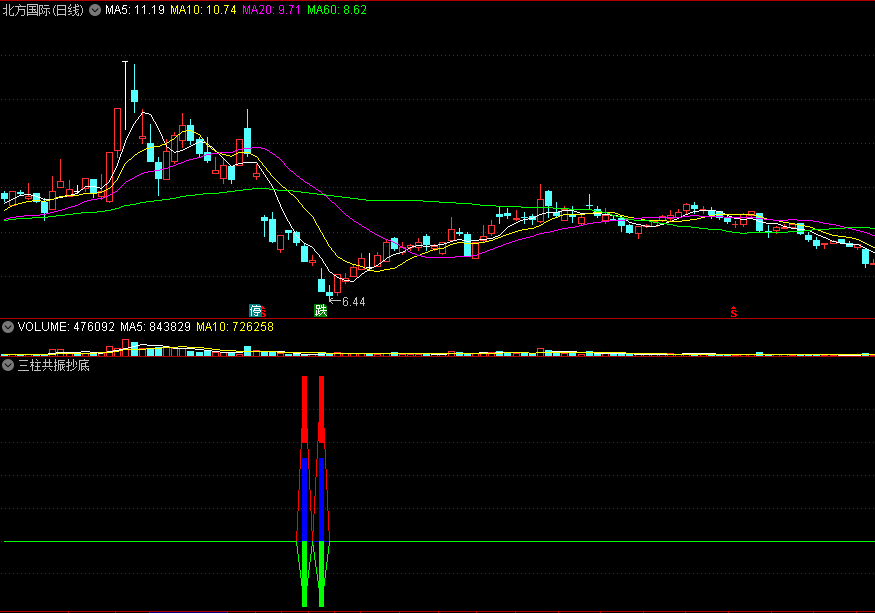Click the volume MA10: 726258 label

coord(235,327)
